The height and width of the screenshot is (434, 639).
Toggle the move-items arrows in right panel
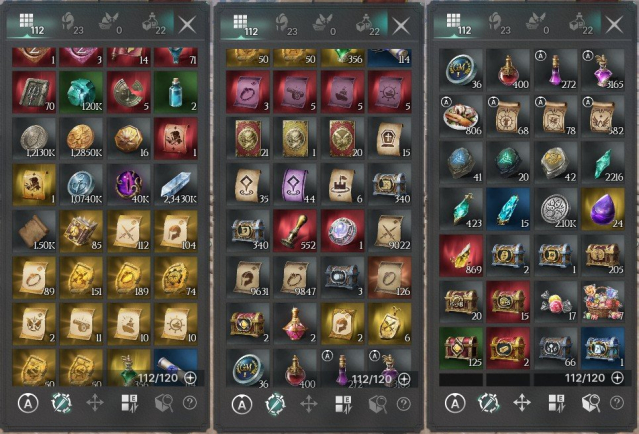(x=522, y=403)
